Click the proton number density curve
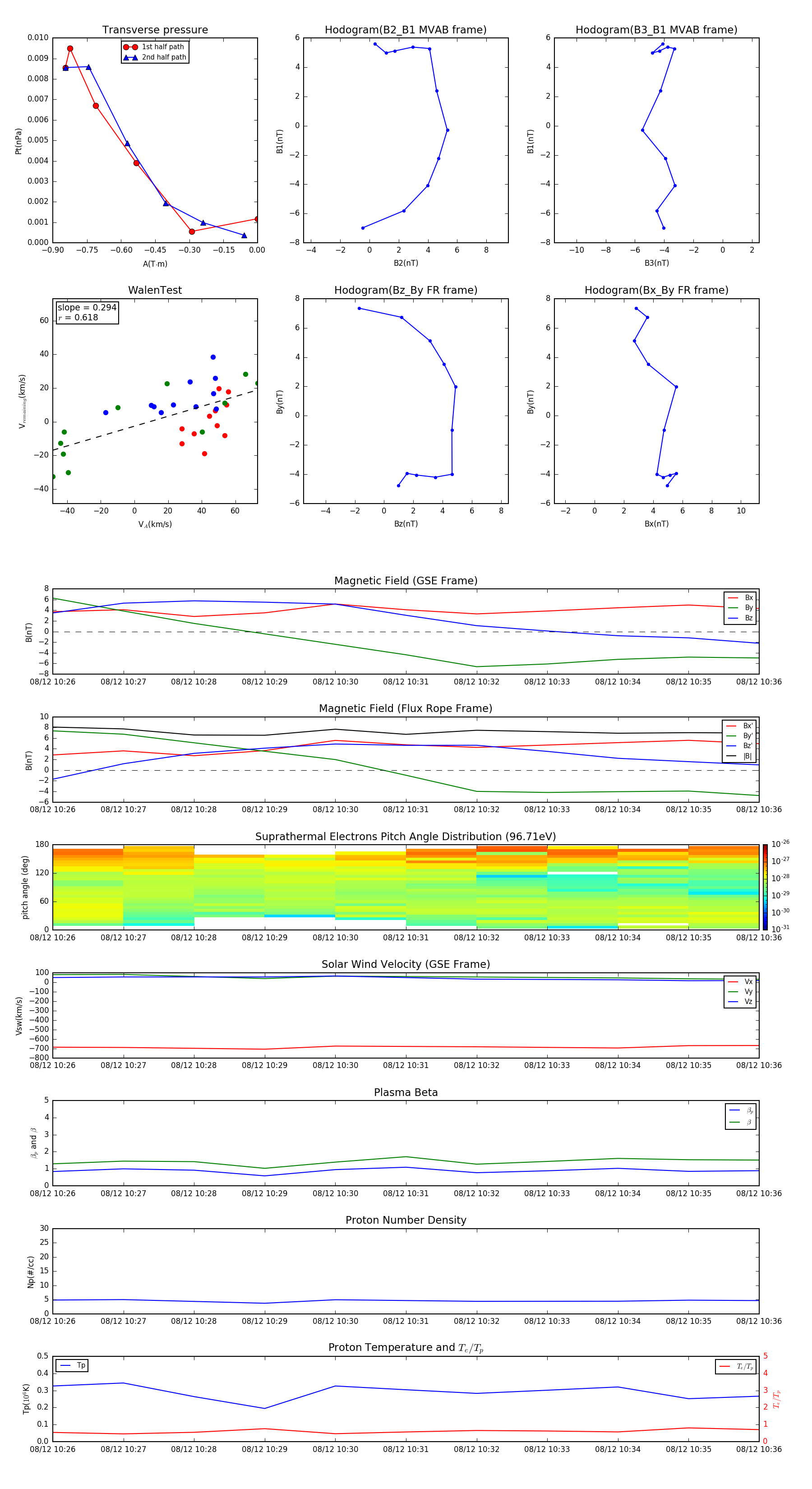Viewport: 812px width, 1489px height. tap(406, 1300)
